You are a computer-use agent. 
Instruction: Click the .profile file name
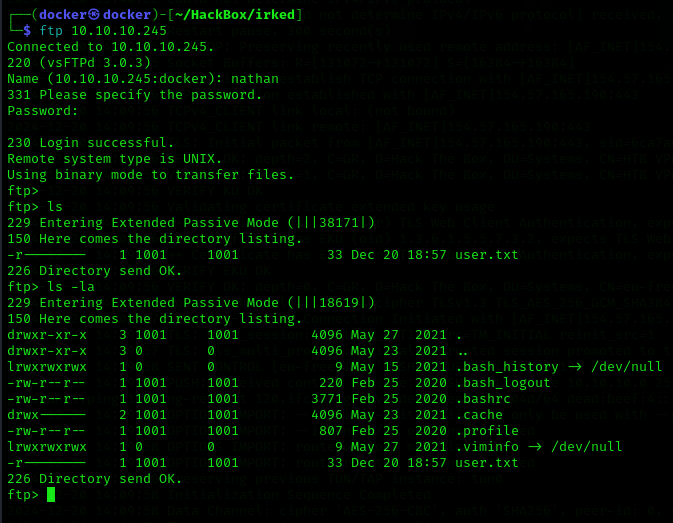[487, 431]
